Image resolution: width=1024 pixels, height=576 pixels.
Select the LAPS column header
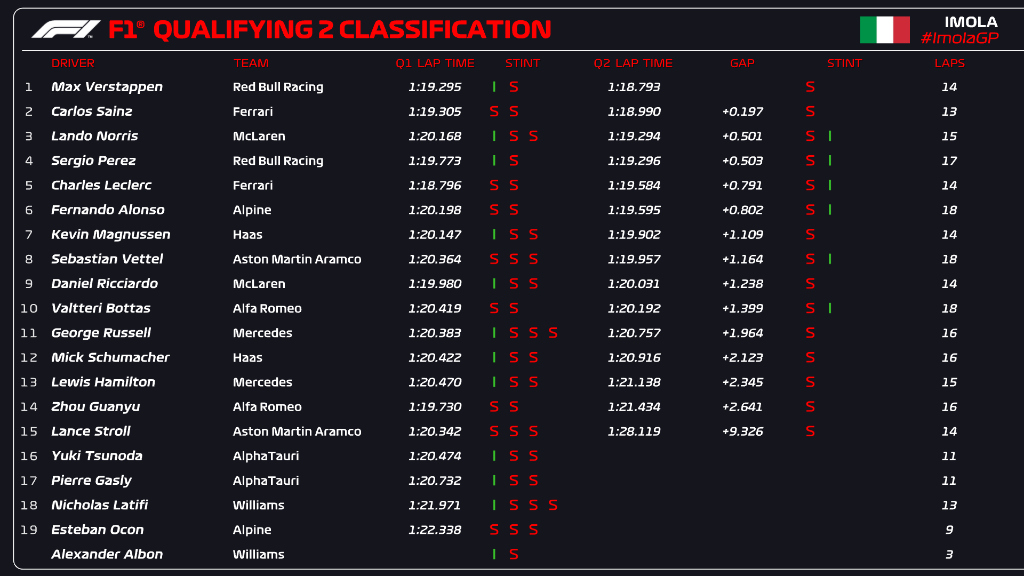[949, 63]
